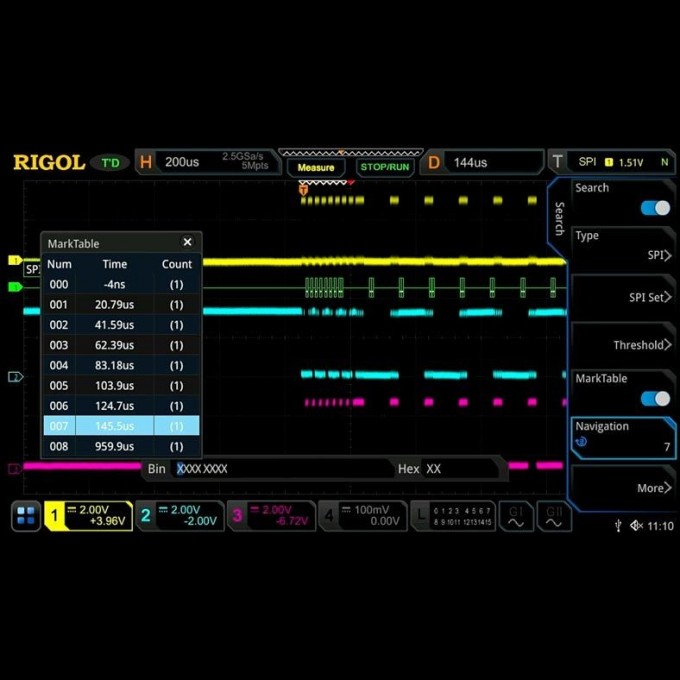Image resolution: width=680 pixels, height=680 pixels.
Task: Select the GI waveform generator icon
Action: click(515, 516)
